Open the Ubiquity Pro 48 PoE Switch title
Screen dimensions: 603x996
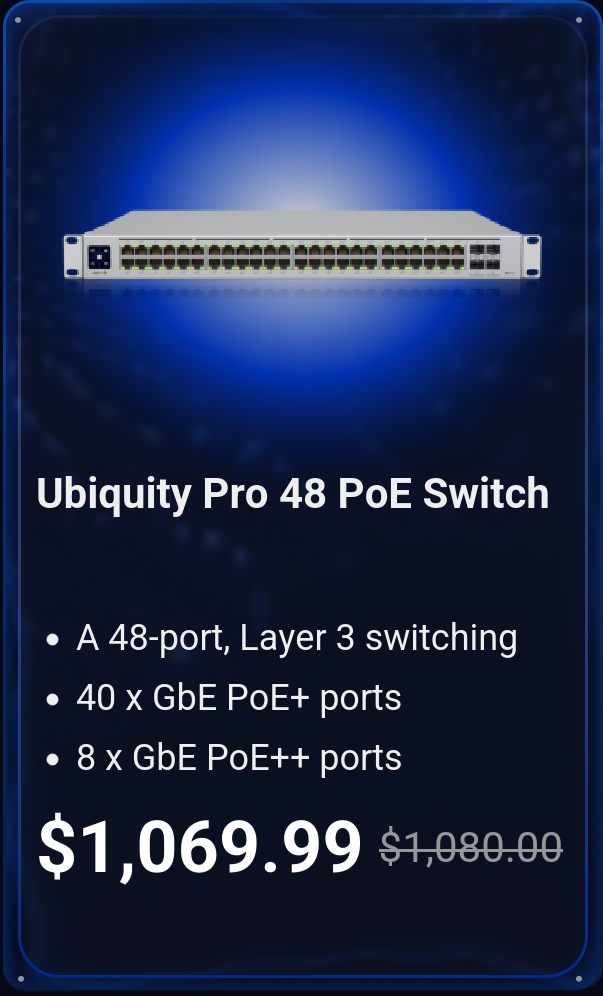click(x=293, y=495)
